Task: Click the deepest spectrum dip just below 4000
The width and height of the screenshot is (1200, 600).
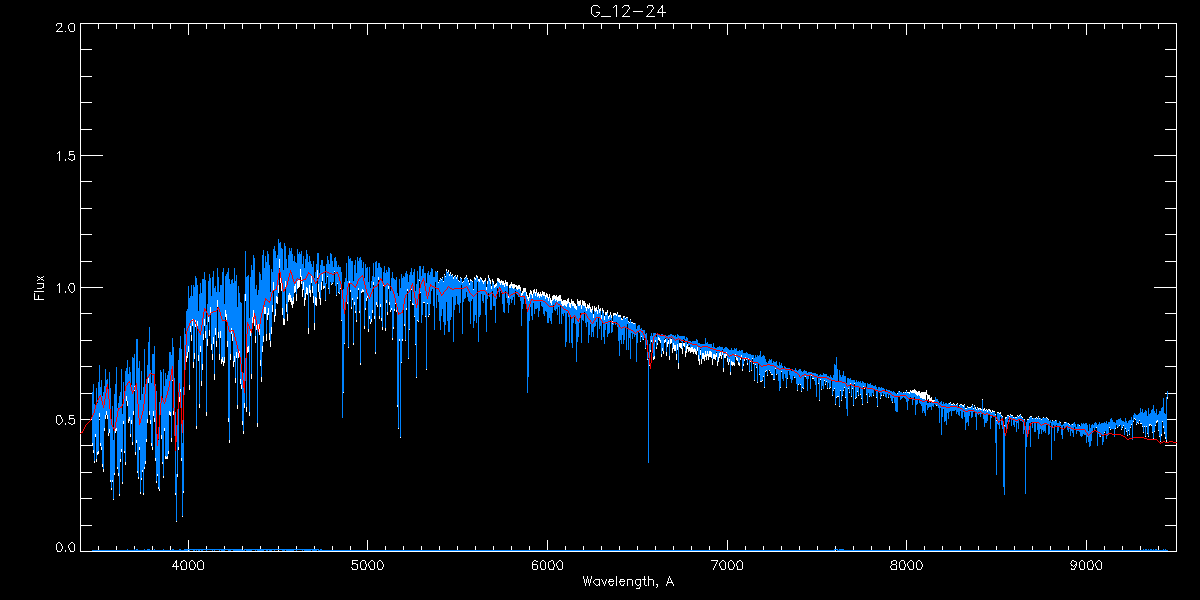Action: click(177, 520)
